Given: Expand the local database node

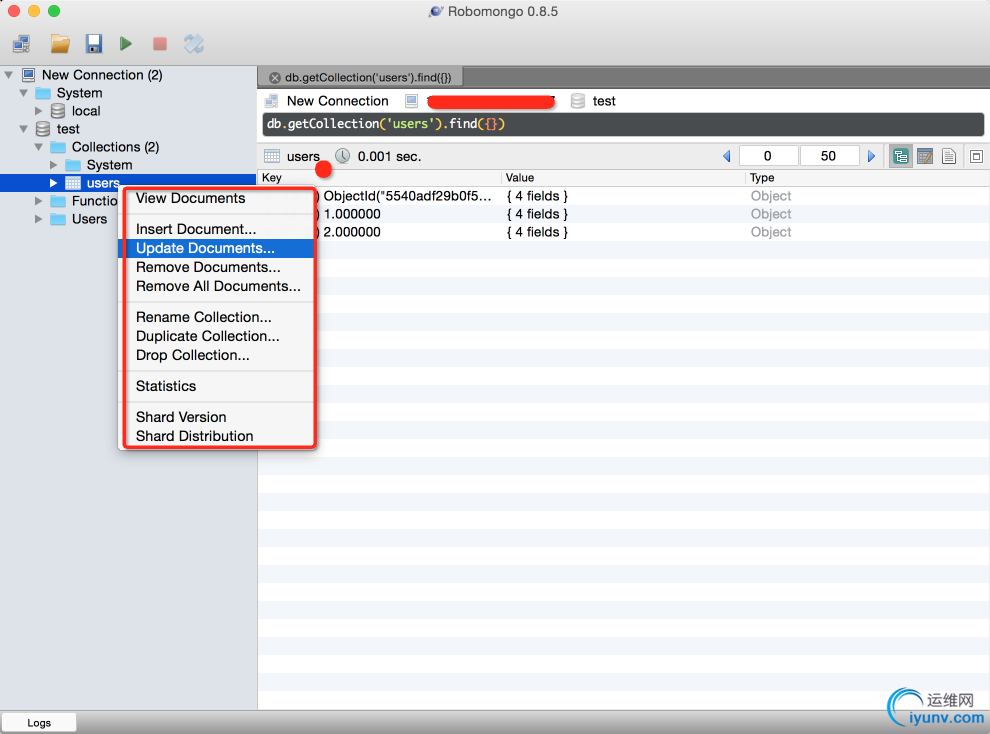Looking at the screenshot, I should pos(39,111).
